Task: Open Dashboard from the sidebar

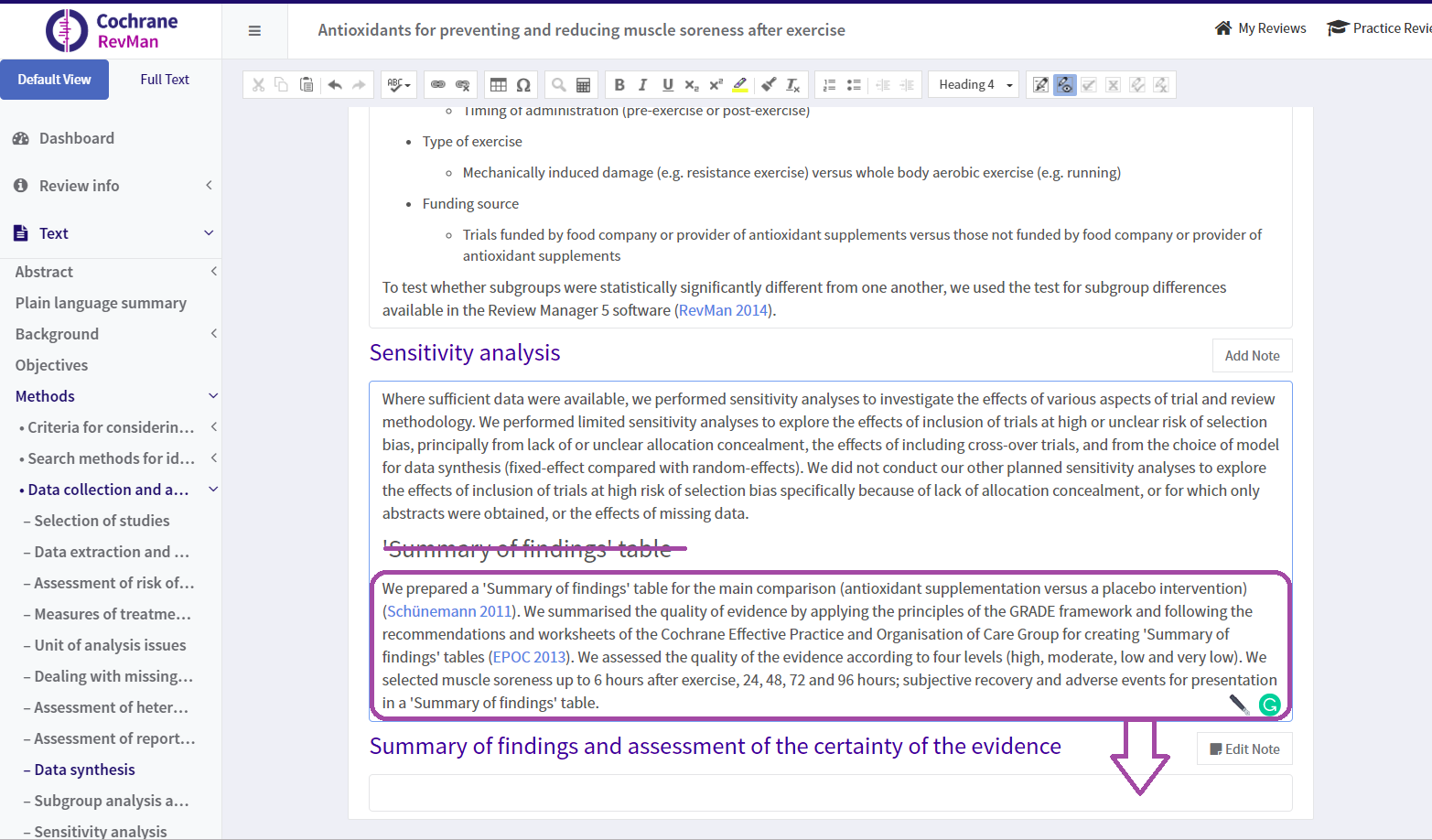Action: pos(77,138)
